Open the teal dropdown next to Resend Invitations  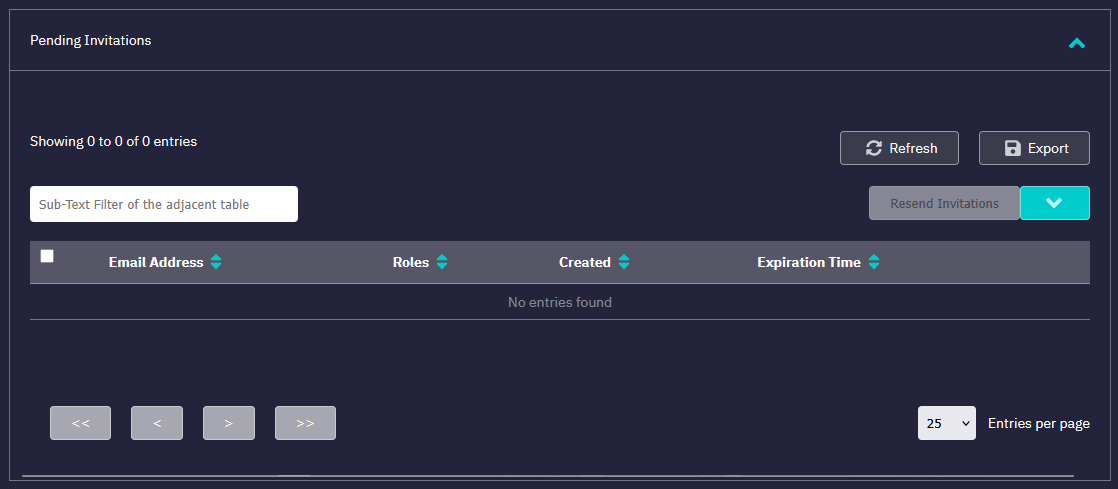[x=1054, y=203]
